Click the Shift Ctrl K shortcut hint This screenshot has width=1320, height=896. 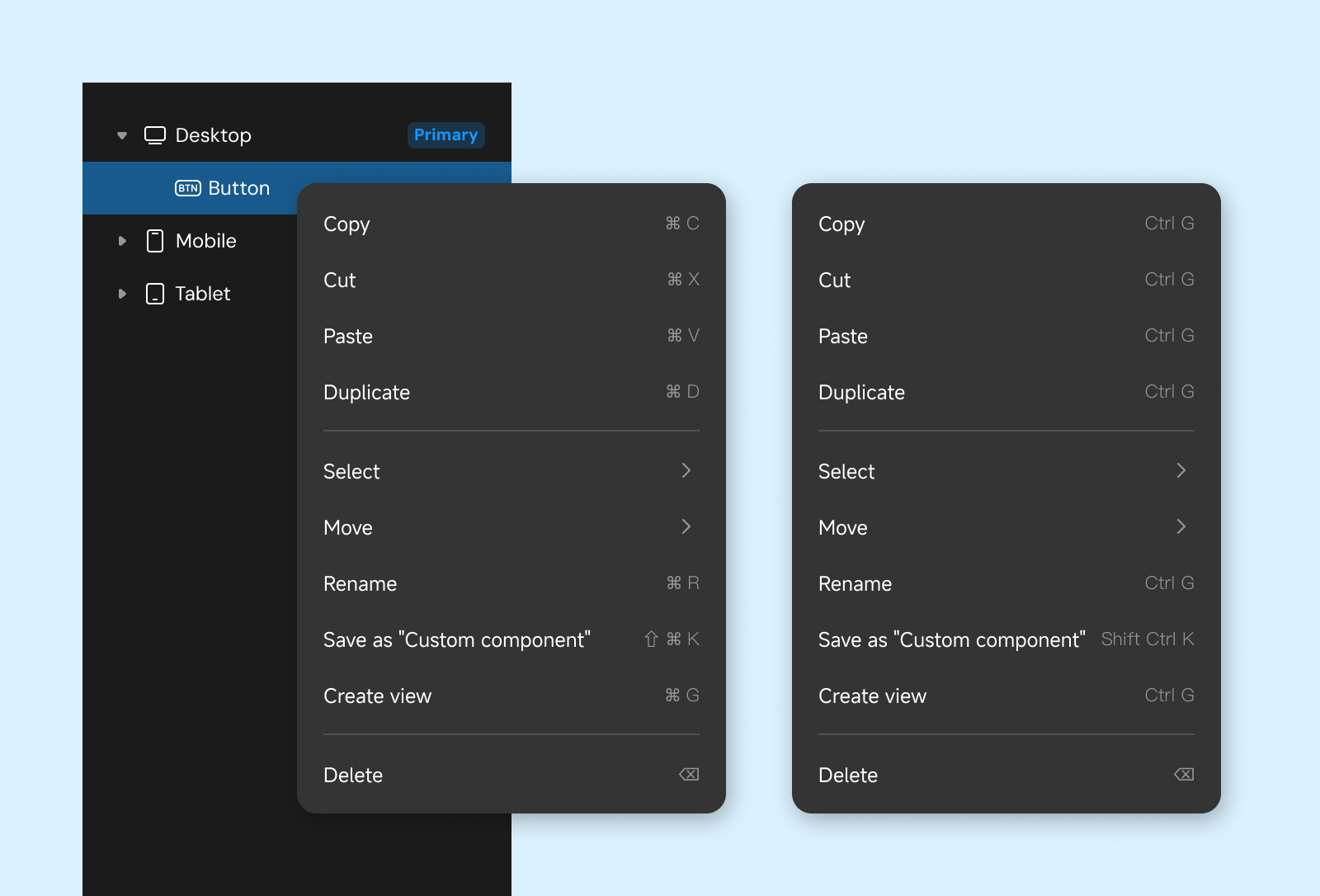pos(1148,639)
